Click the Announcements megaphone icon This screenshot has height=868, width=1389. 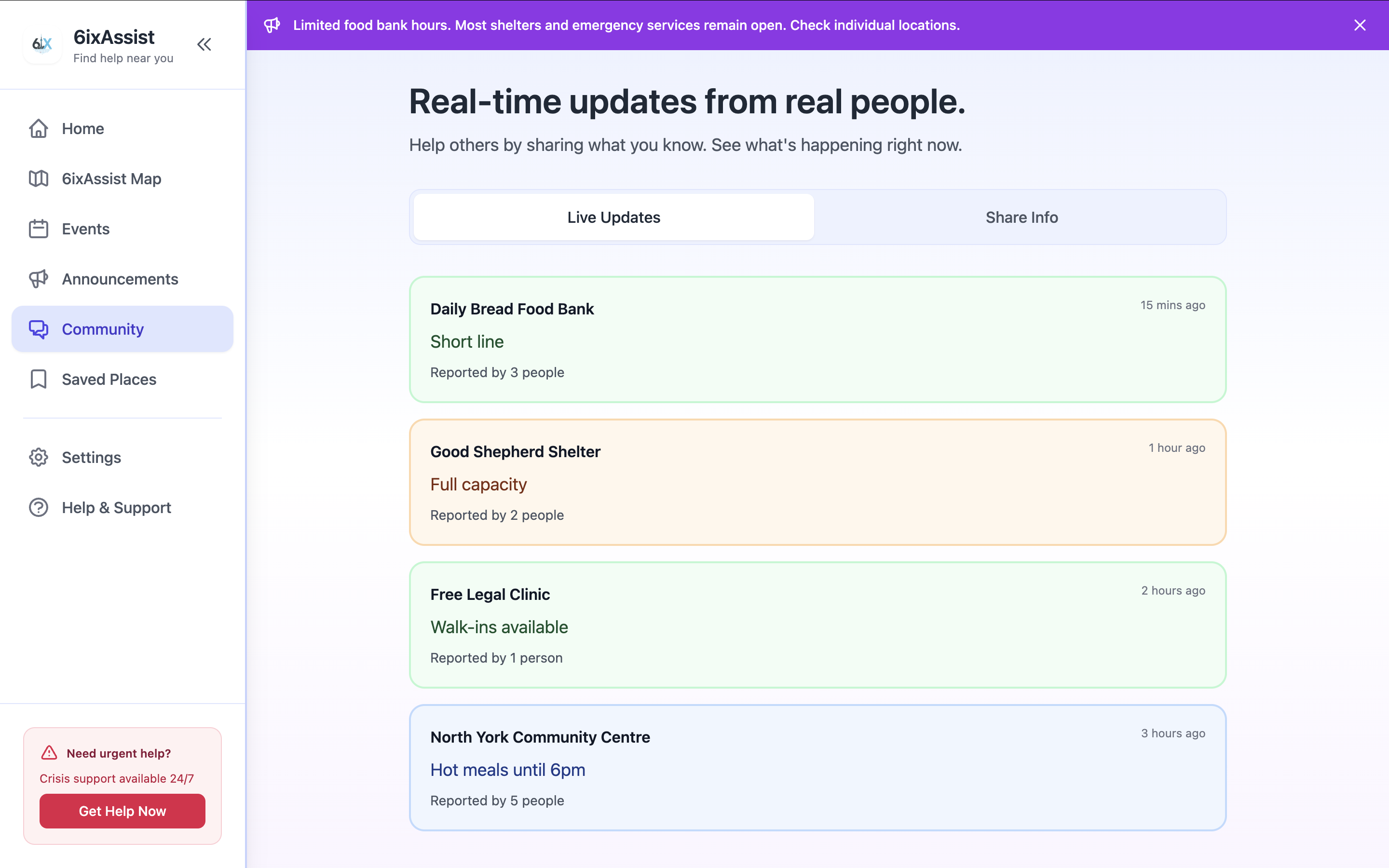[39, 279]
